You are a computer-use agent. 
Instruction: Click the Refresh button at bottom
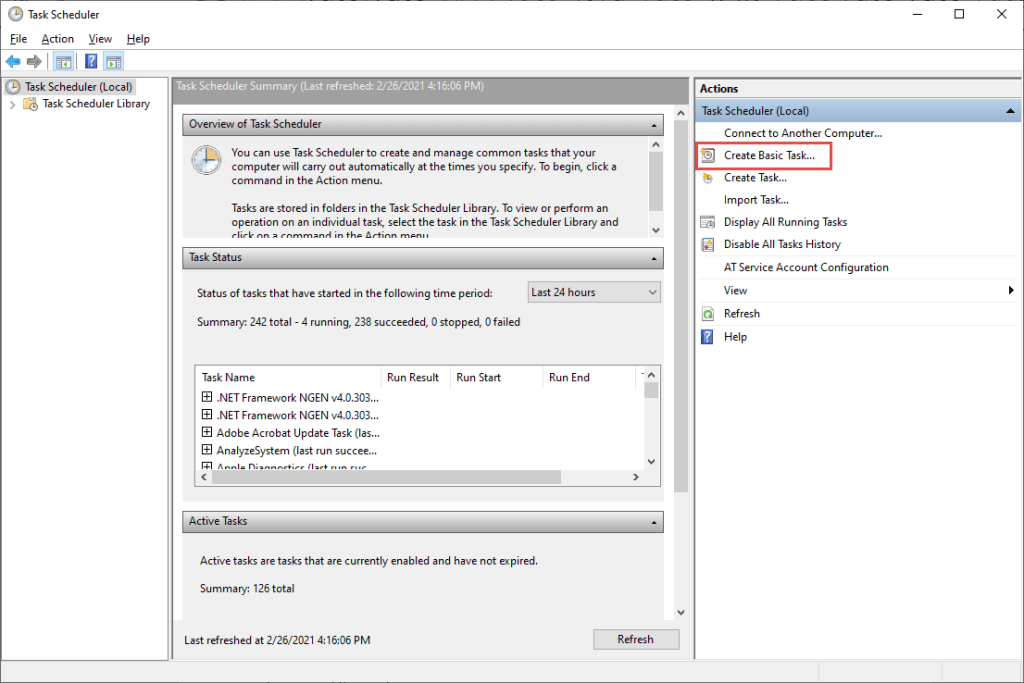635,640
